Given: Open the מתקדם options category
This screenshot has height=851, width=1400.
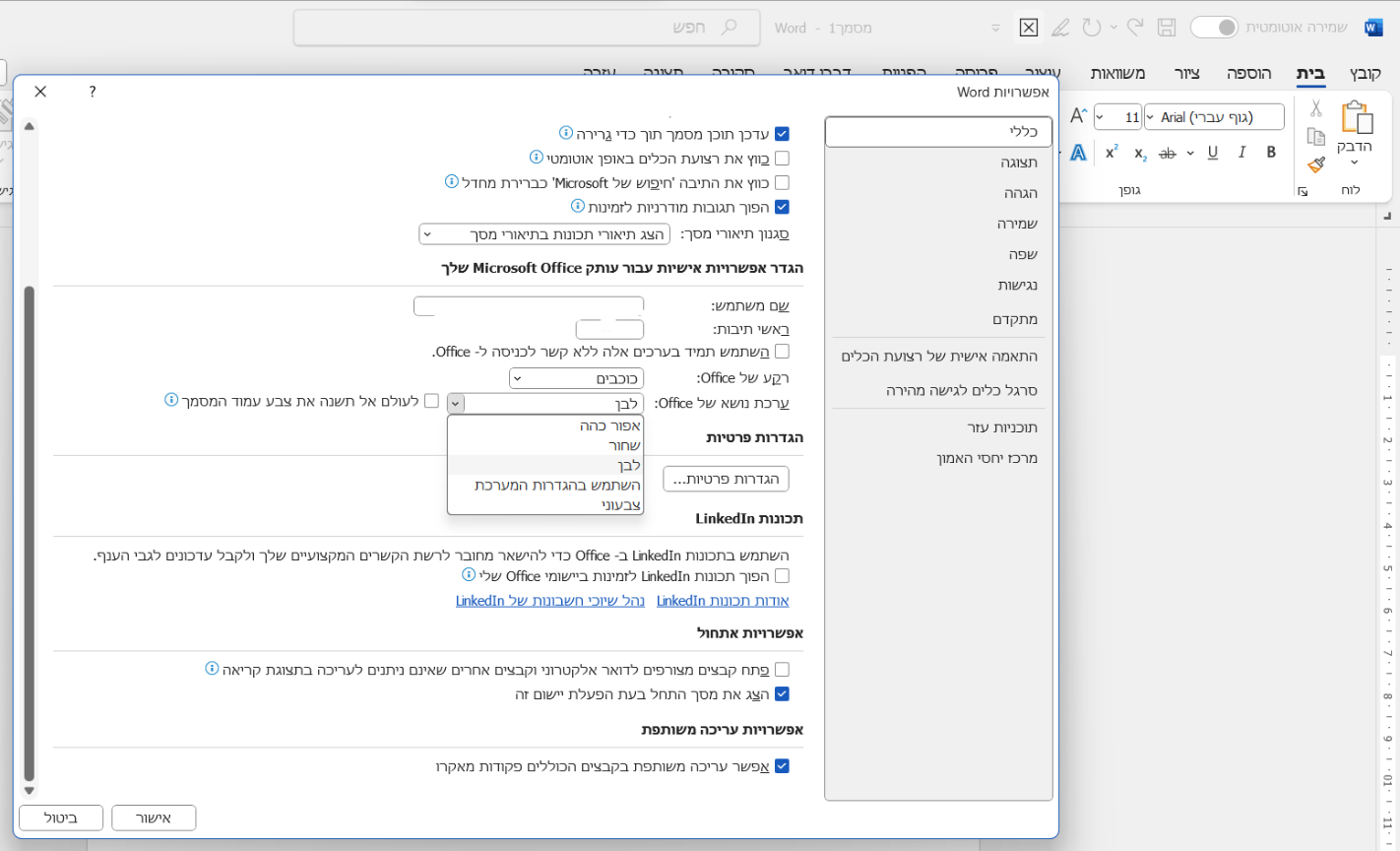Looking at the screenshot, I should point(939,319).
